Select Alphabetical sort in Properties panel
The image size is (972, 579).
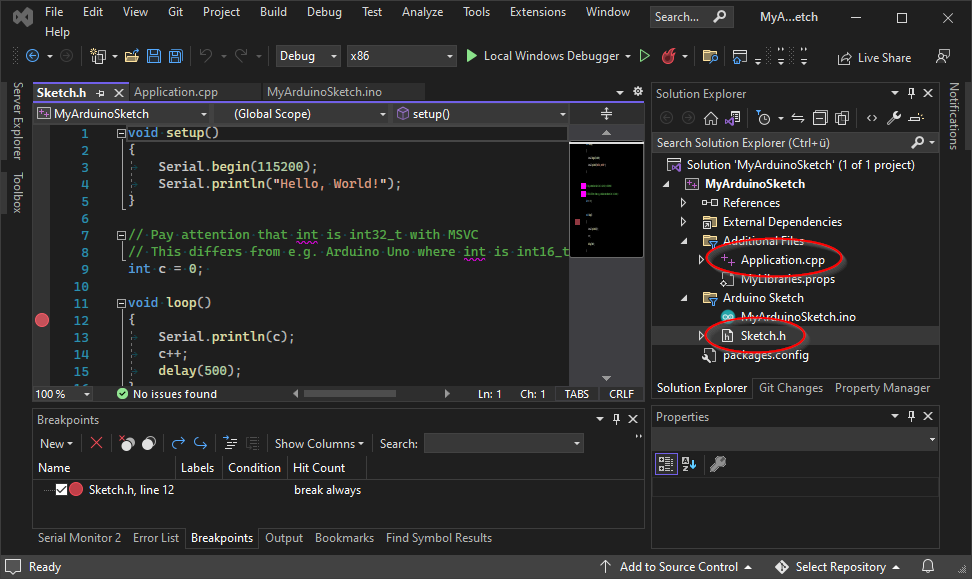click(x=689, y=464)
